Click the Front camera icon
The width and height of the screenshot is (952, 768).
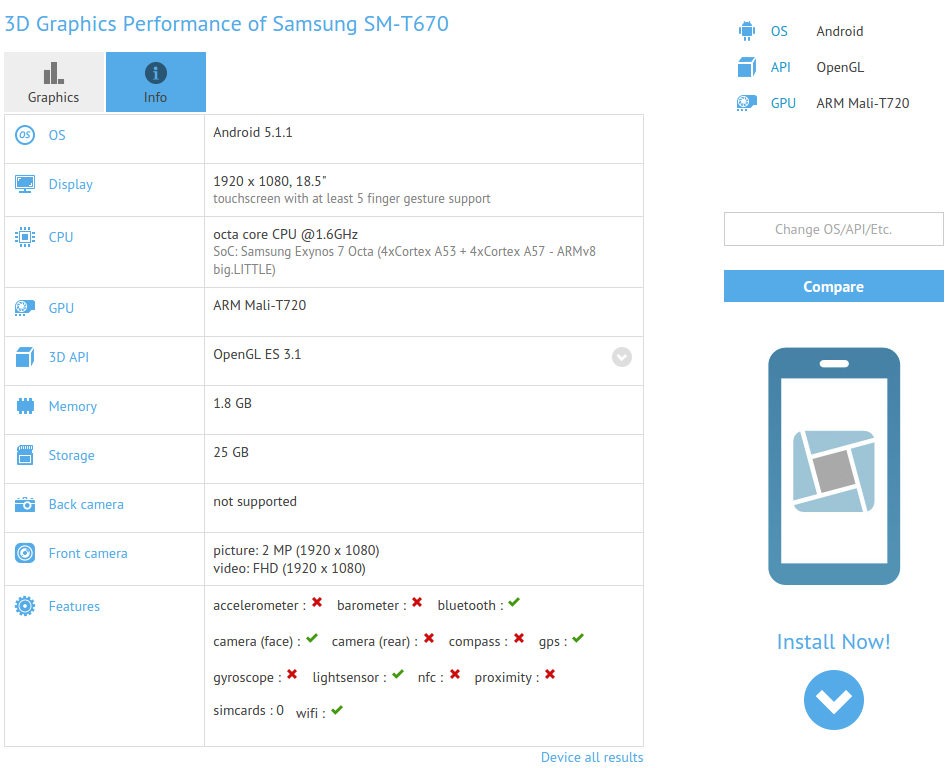[25, 553]
